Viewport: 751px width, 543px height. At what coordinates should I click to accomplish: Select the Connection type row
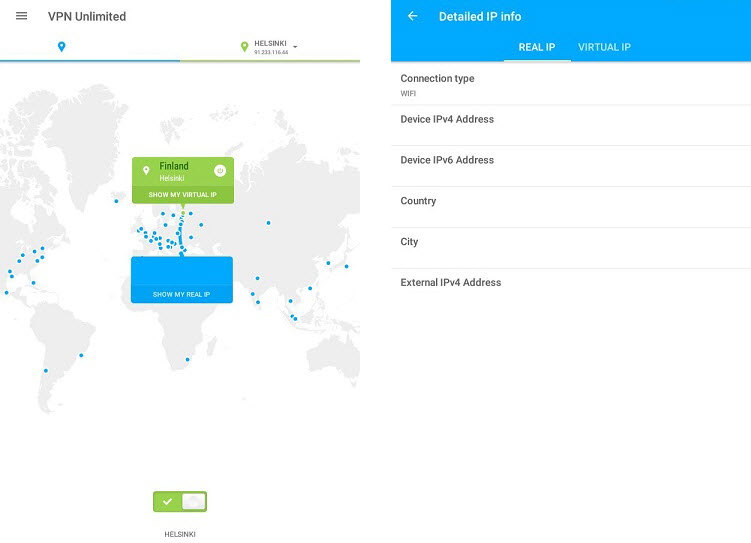click(x=571, y=84)
